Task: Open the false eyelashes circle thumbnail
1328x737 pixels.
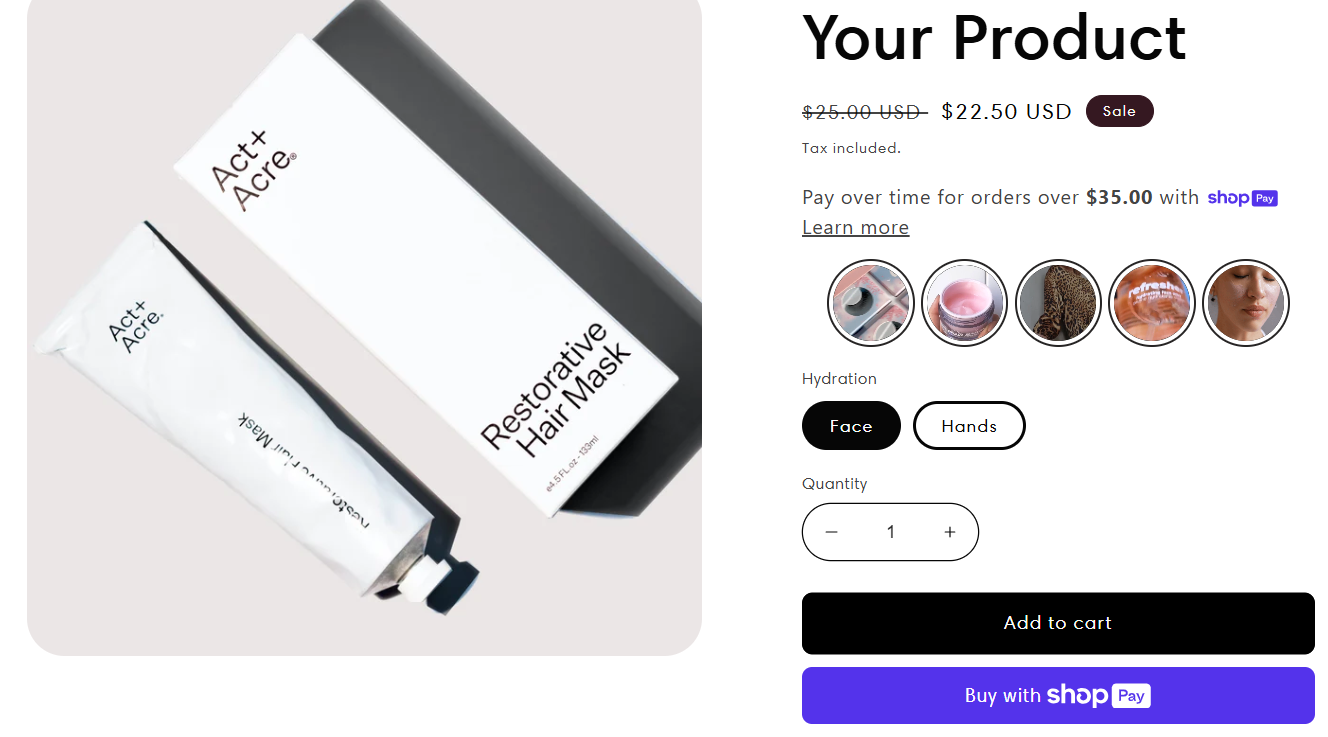Action: [871, 302]
